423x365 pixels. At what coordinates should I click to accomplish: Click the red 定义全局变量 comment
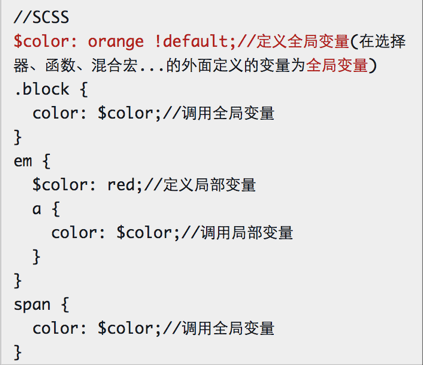point(303,41)
